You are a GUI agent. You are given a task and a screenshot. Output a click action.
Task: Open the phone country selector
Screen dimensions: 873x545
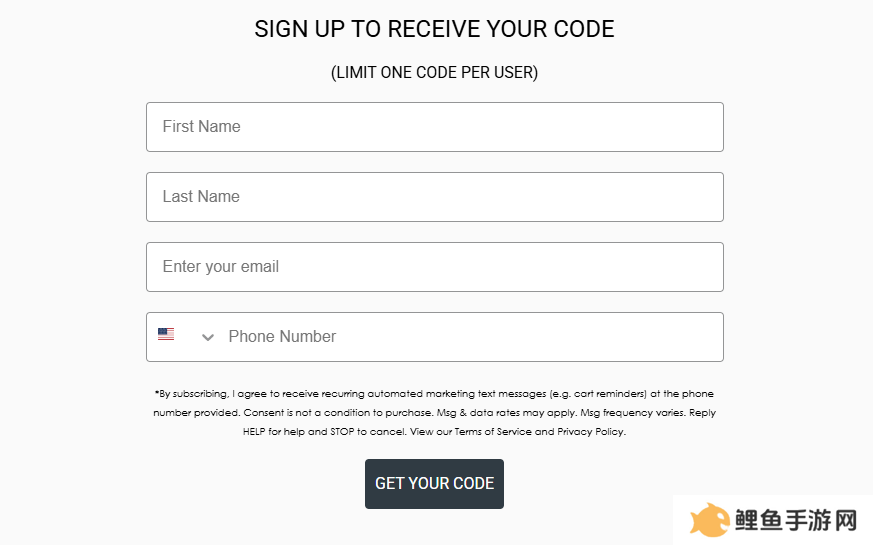tap(186, 337)
